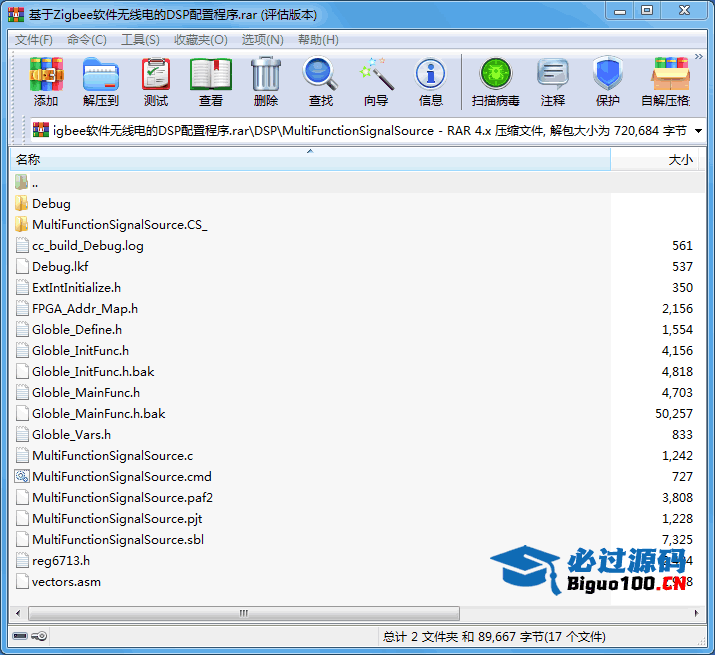
Task: Select the MultiFunctionSignalSource.c file
Action: [x=112, y=455]
